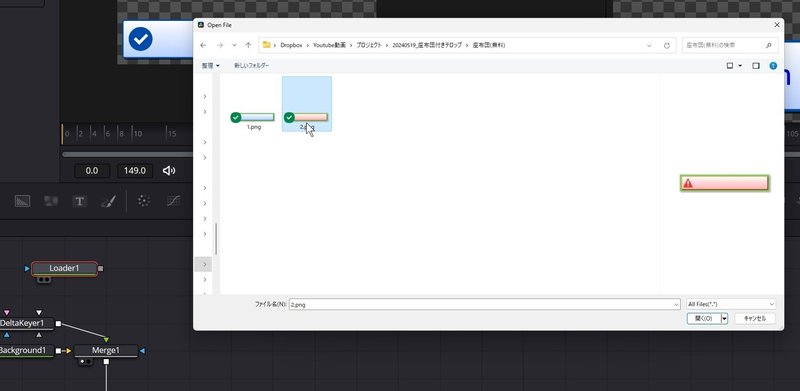The width and height of the screenshot is (800, 391).
Task: Open the All Files file type dropdown
Action: (731, 304)
